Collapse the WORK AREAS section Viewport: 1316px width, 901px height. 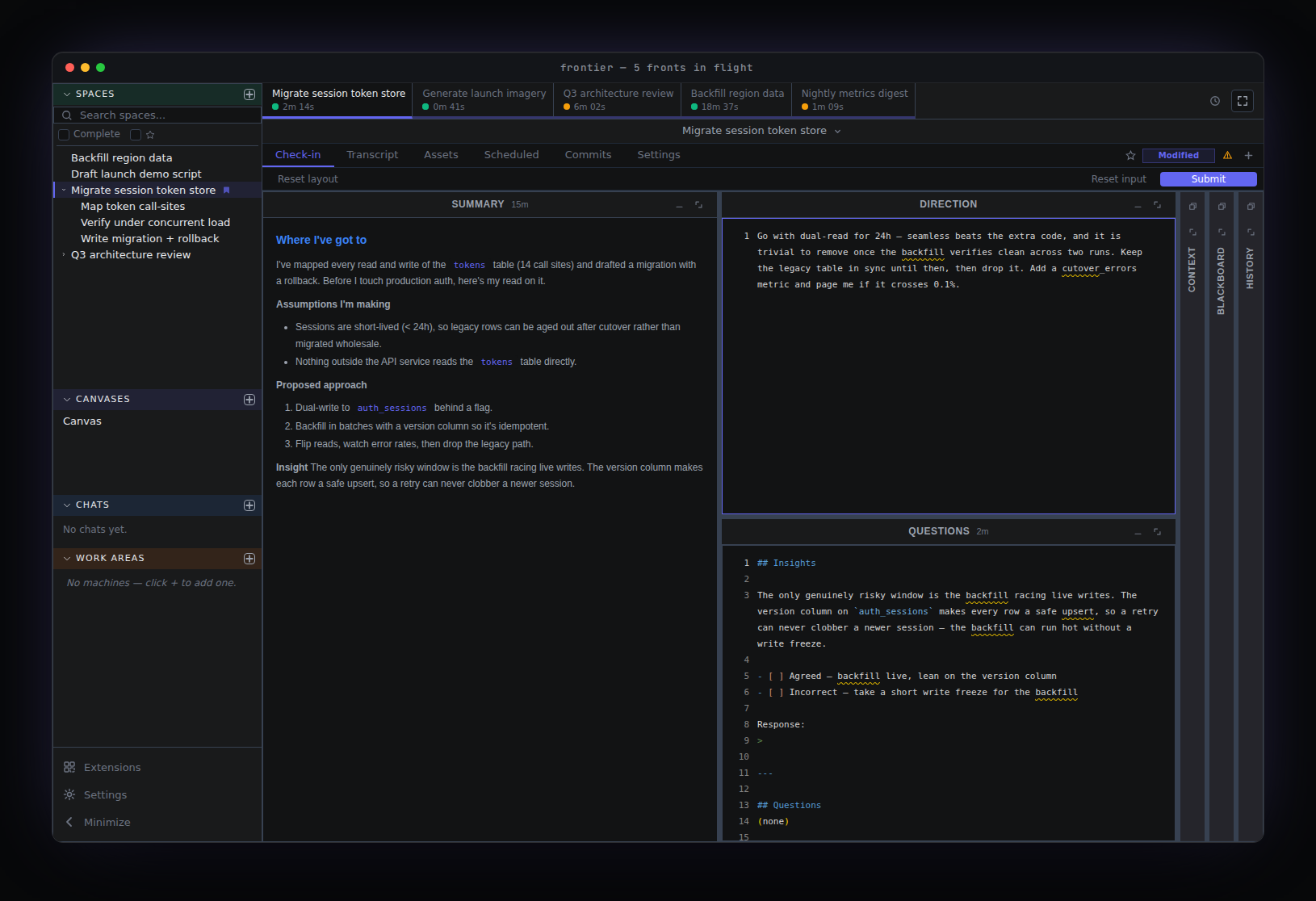click(x=67, y=559)
